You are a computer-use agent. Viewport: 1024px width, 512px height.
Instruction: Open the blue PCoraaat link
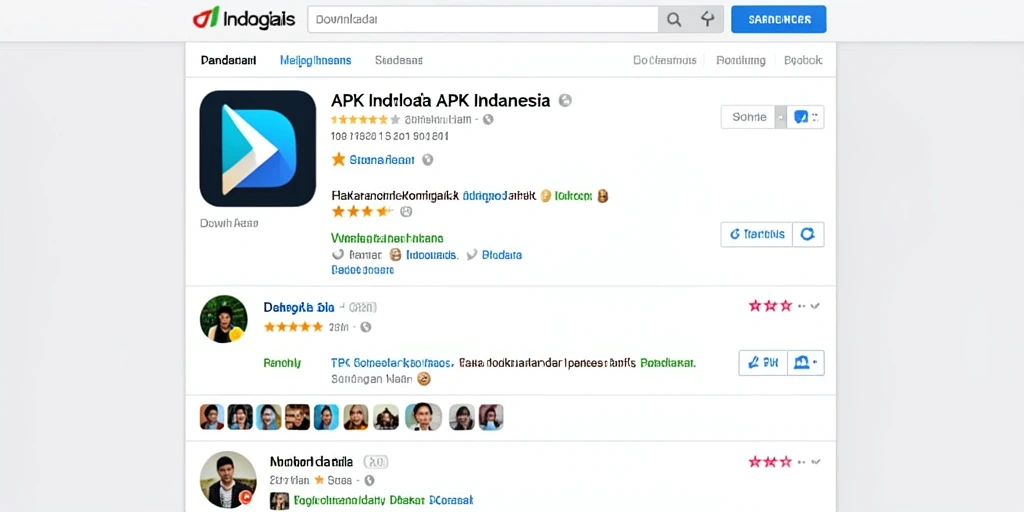451,501
